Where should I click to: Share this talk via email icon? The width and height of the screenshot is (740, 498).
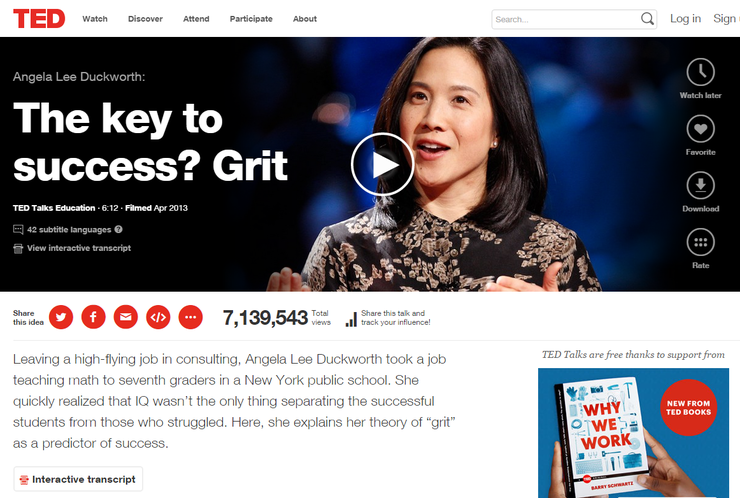(x=126, y=317)
